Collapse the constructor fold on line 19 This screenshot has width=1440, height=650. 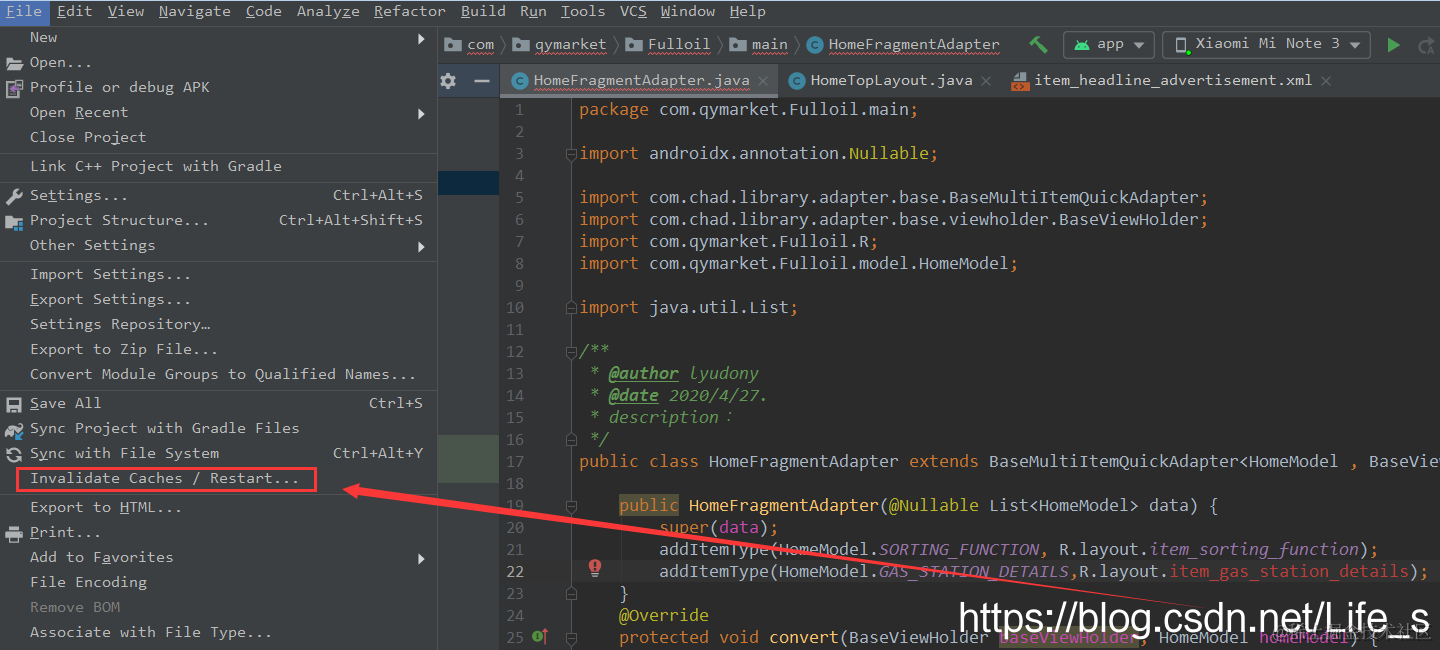[571, 506]
